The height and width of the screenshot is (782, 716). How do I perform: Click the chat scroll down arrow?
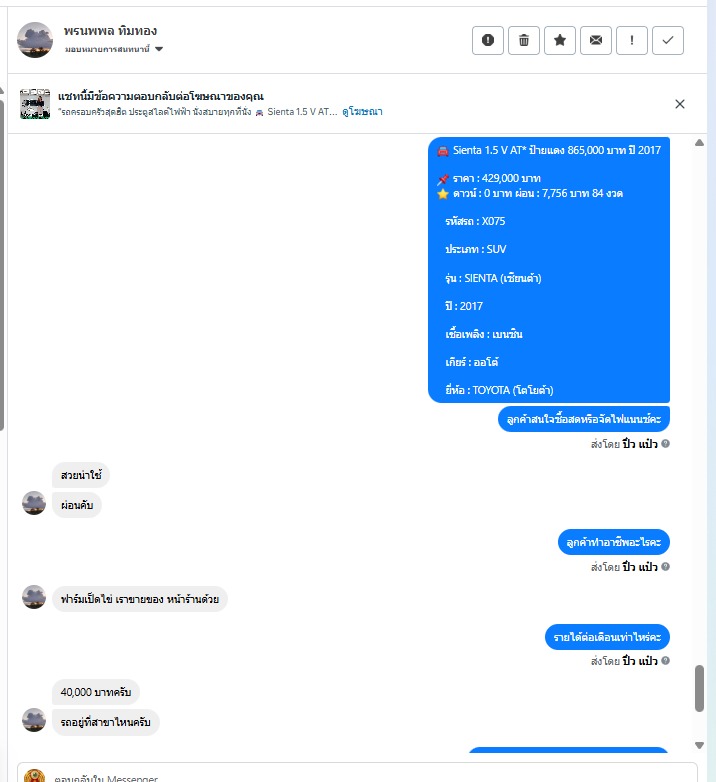[x=699, y=745]
